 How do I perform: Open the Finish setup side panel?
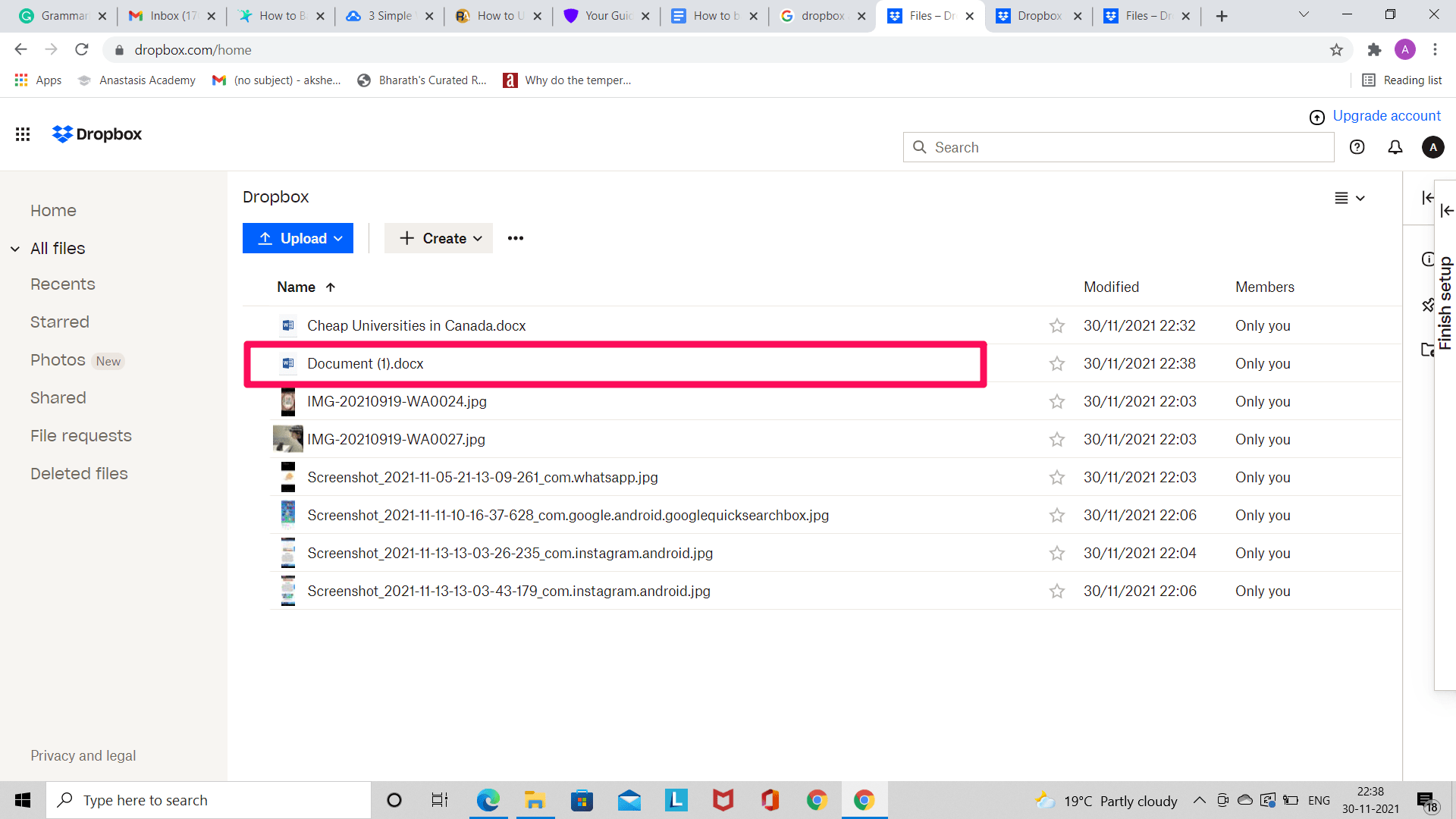click(x=1445, y=303)
